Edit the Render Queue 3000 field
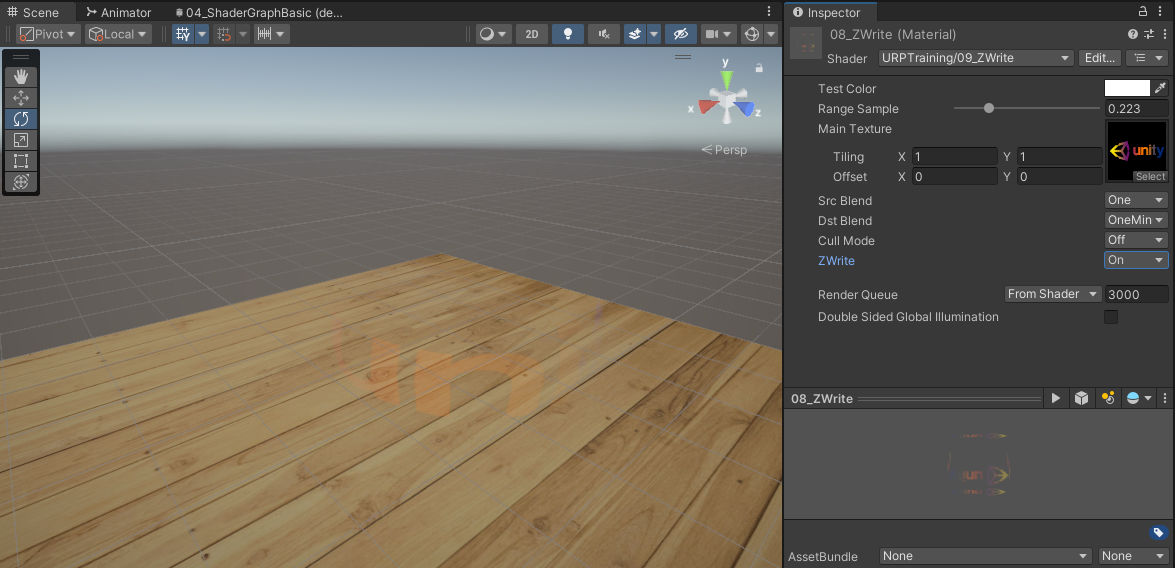Viewport: 1175px width, 568px height. click(1137, 294)
